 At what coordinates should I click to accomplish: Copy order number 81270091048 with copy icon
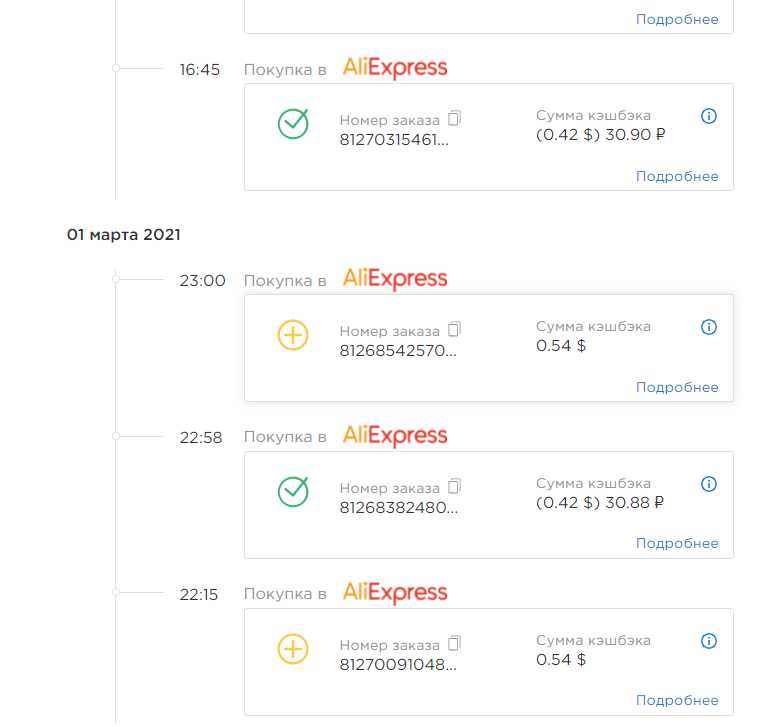click(454, 643)
